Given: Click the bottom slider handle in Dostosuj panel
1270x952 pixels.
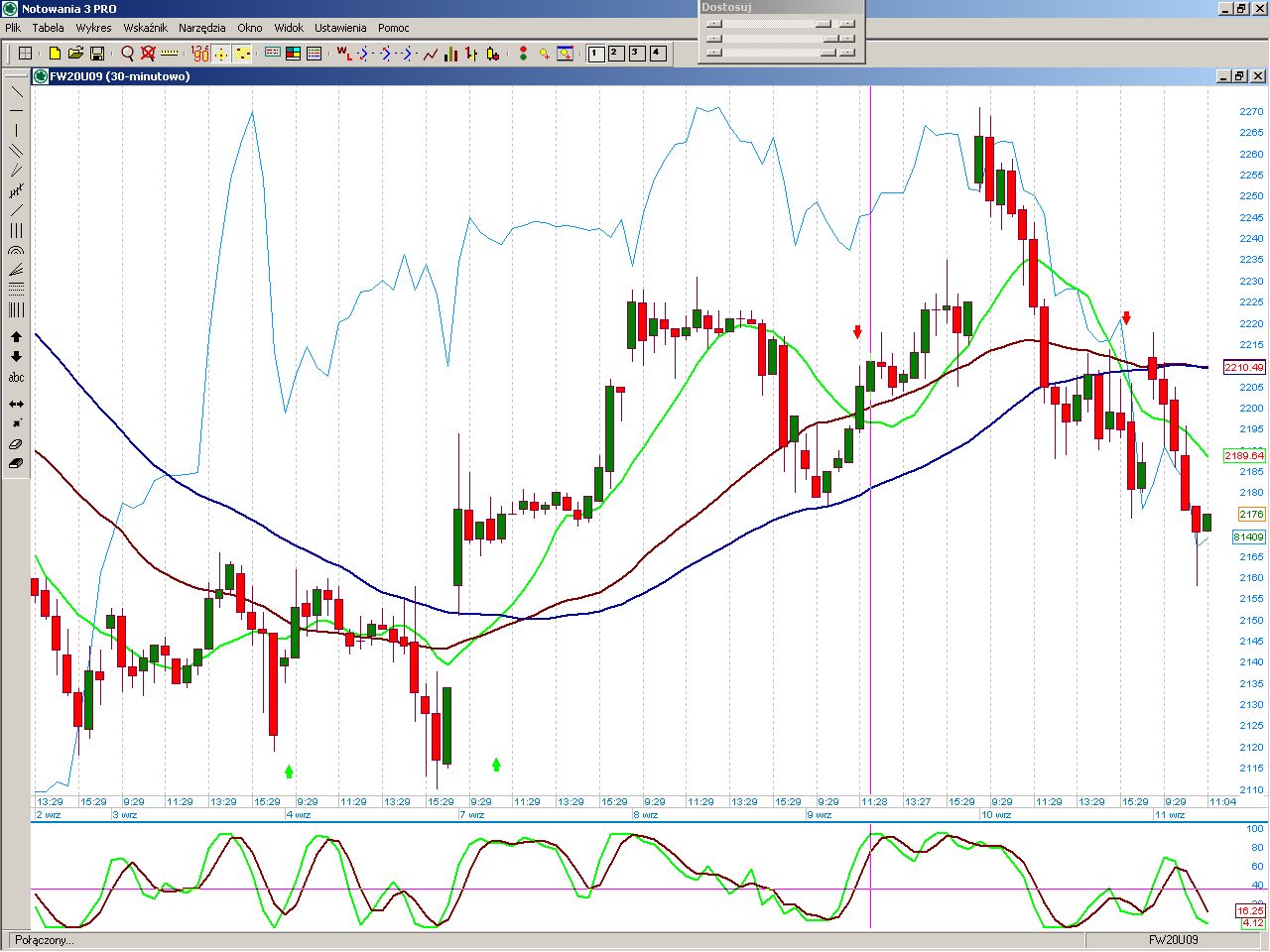Looking at the screenshot, I should click(830, 53).
